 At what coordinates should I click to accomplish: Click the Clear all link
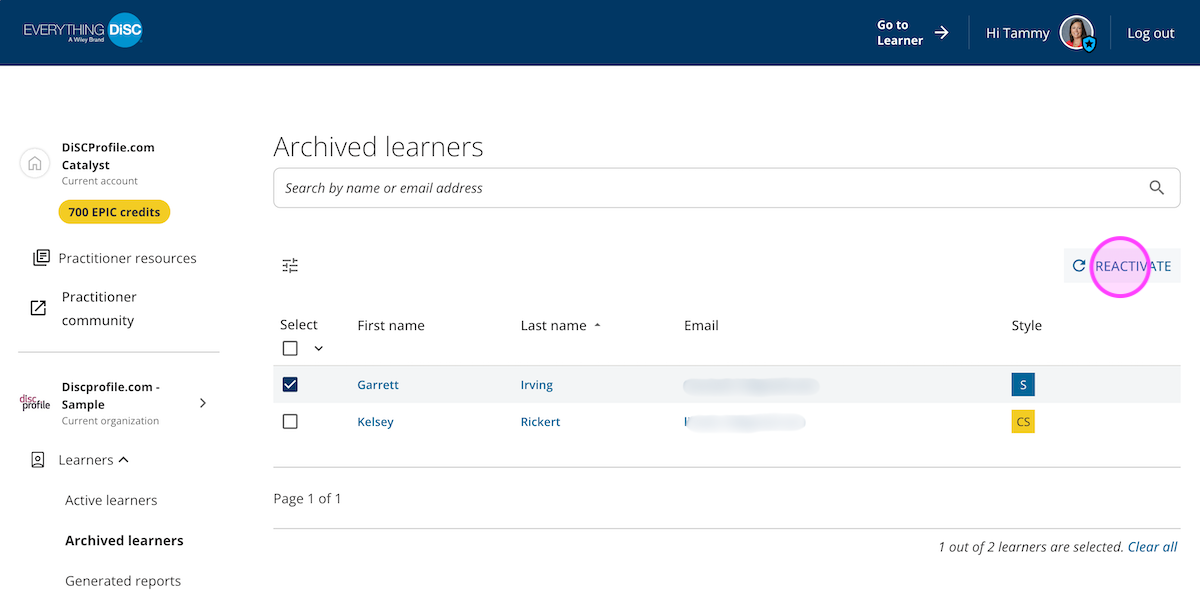coord(1152,547)
